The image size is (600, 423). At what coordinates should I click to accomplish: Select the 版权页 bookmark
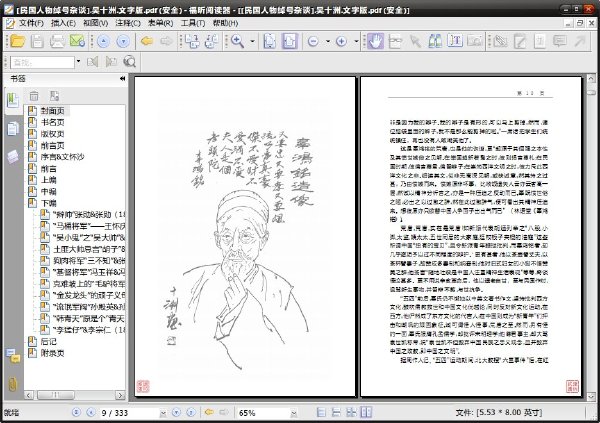(52, 134)
